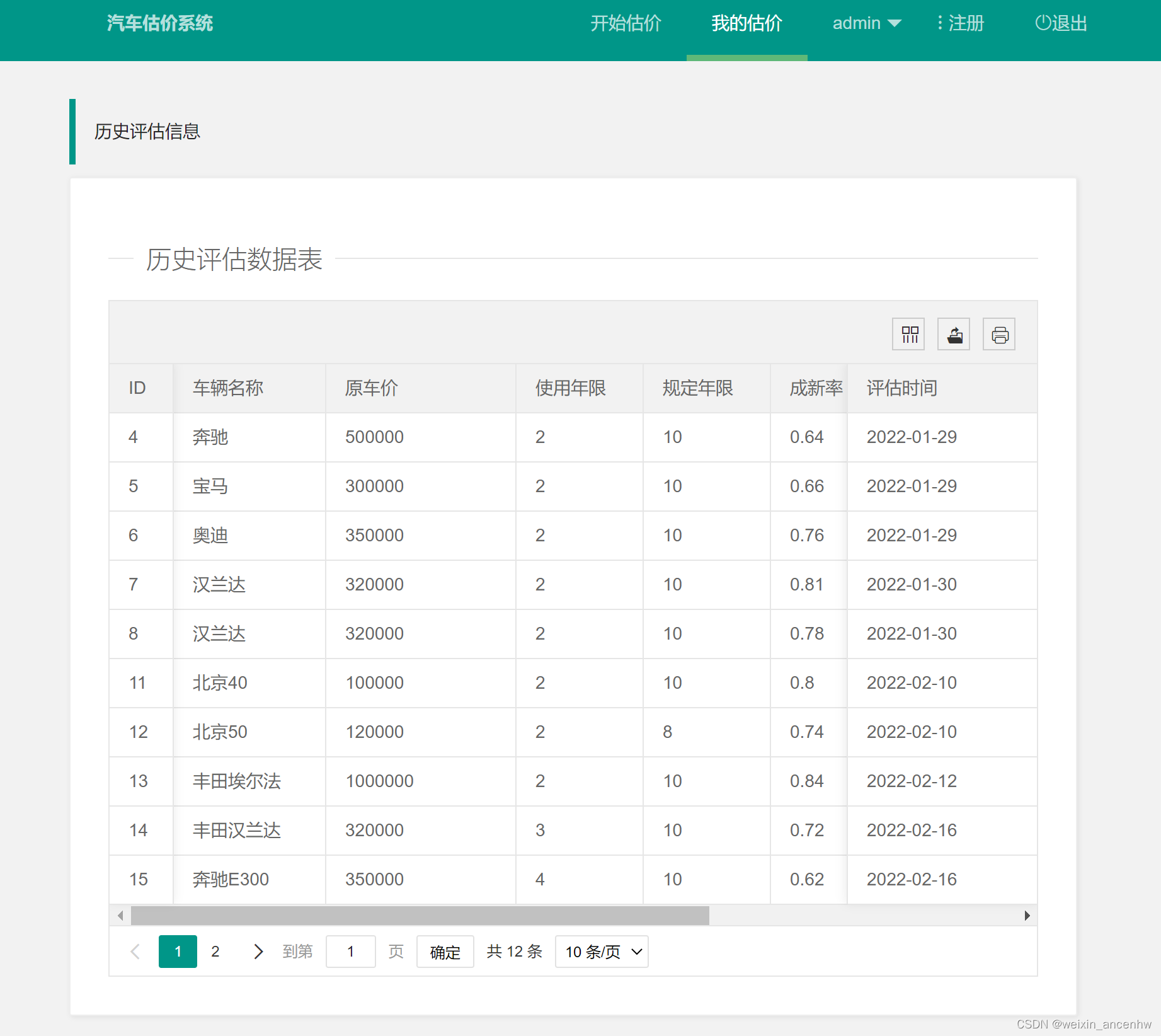1161x1036 pixels.
Task: Click the 0.84 newness rate cell
Action: pos(809,781)
